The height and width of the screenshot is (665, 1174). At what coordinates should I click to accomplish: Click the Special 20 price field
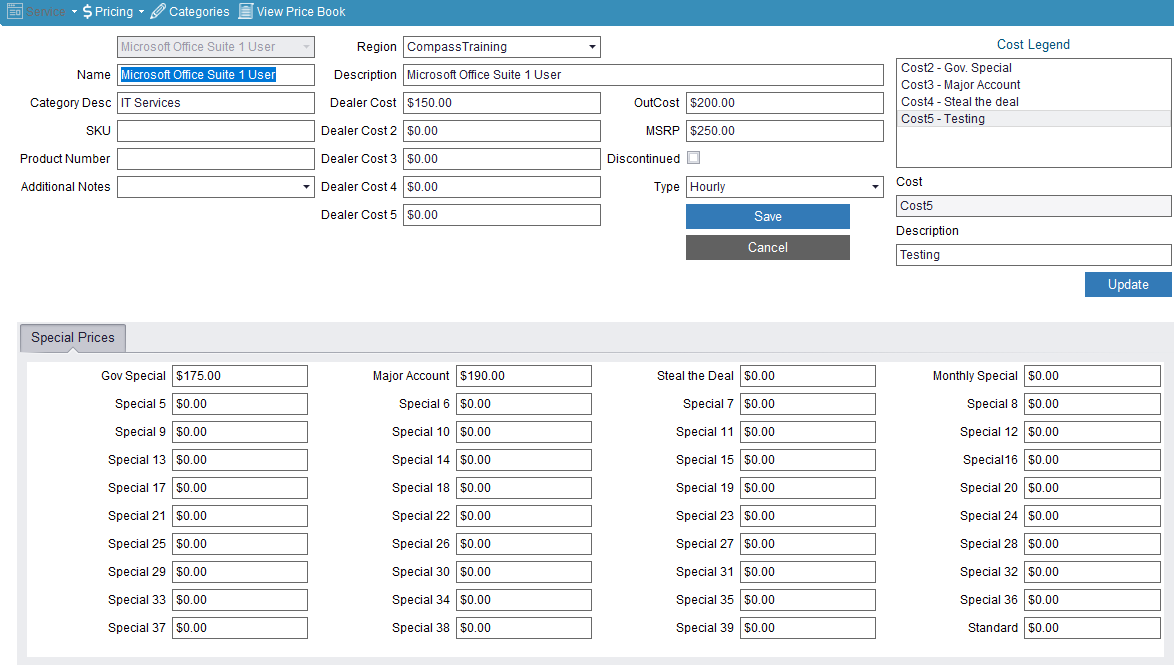[x=1092, y=488]
